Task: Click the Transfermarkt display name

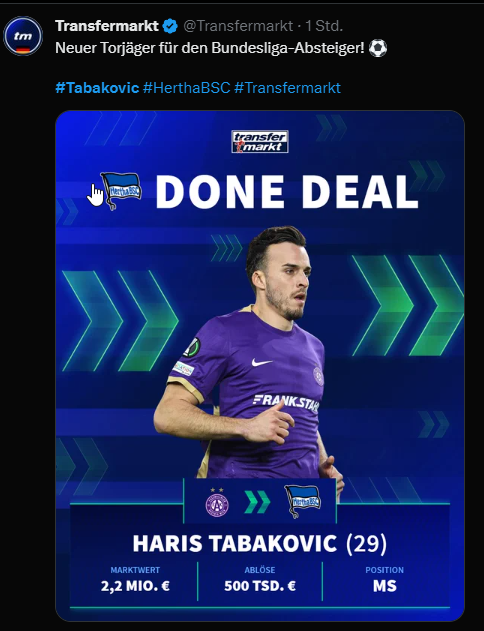Action: point(107,26)
